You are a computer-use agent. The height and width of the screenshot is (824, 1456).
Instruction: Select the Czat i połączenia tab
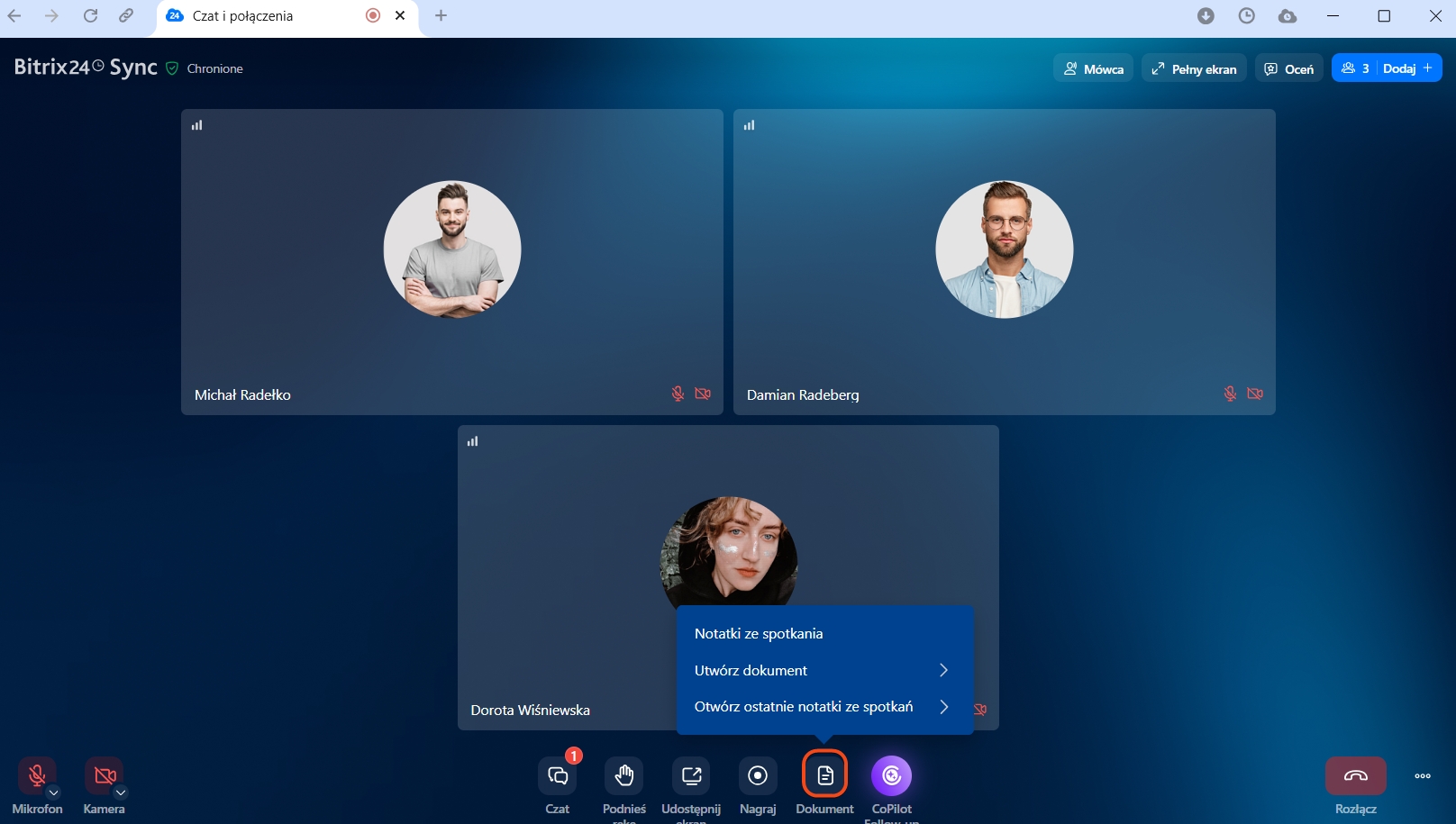(x=287, y=16)
